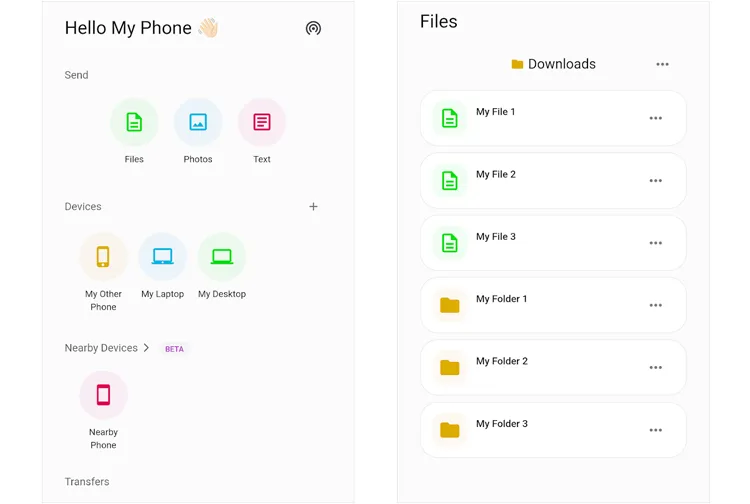Click the Transfers section heading
Screen dimensions: 750x504
coord(87,482)
